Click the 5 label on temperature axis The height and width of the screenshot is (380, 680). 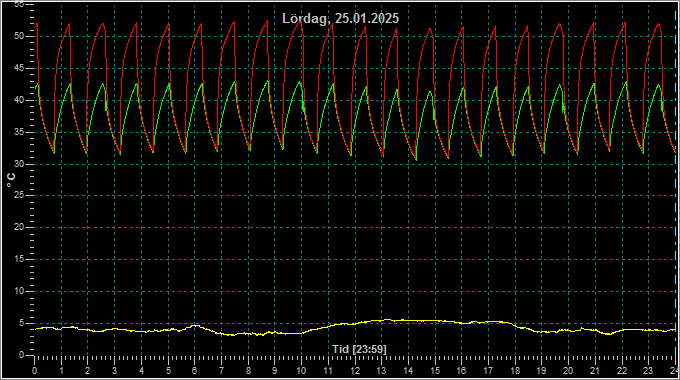coord(21,323)
